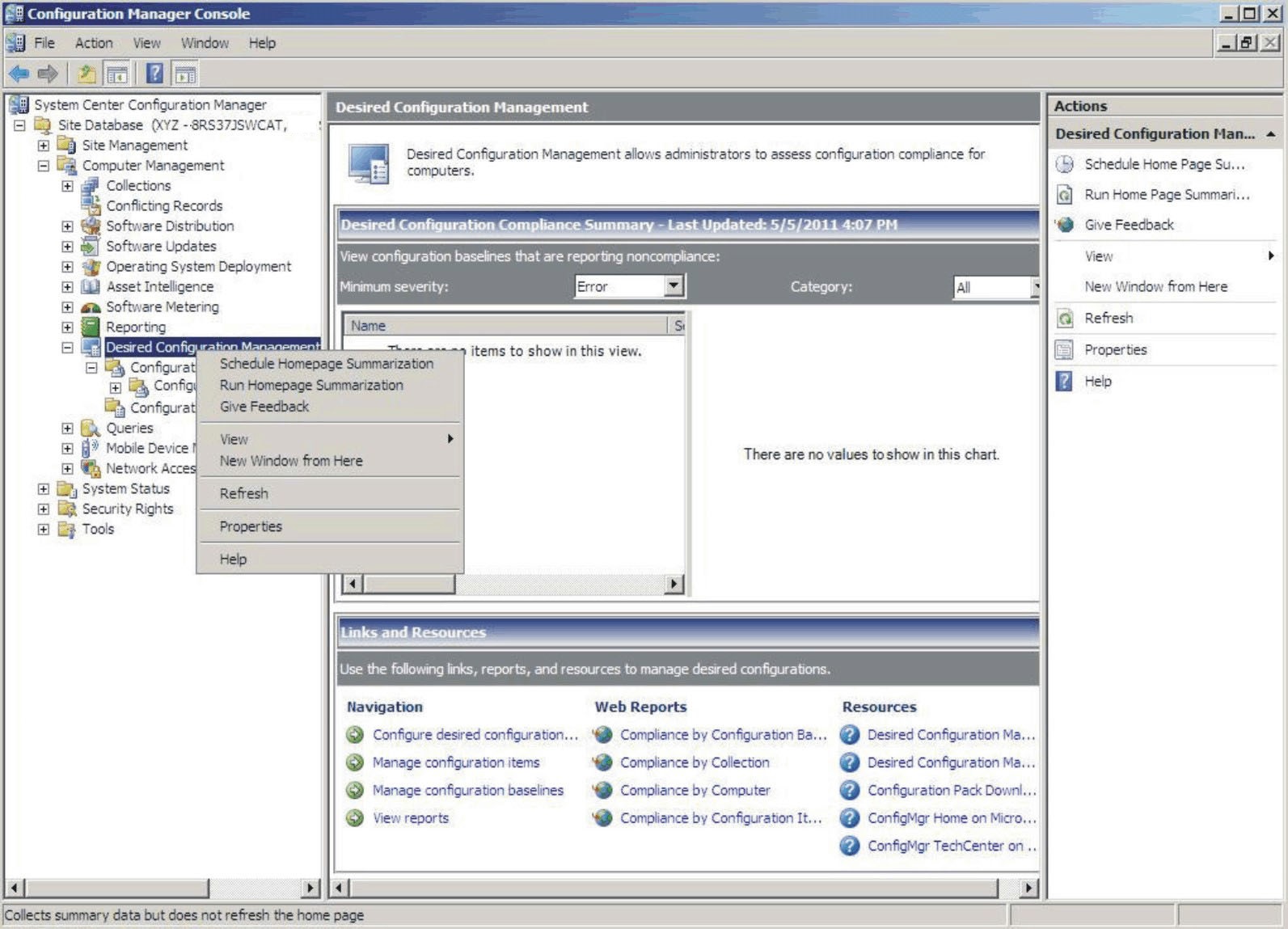
Task: Open the Window menu in menu bar
Action: click(x=205, y=43)
